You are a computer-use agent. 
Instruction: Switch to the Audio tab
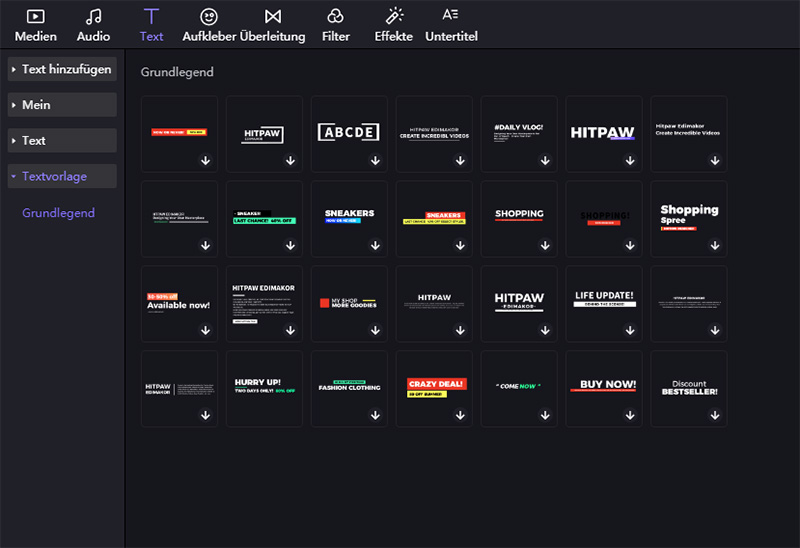pyautogui.click(x=93, y=25)
